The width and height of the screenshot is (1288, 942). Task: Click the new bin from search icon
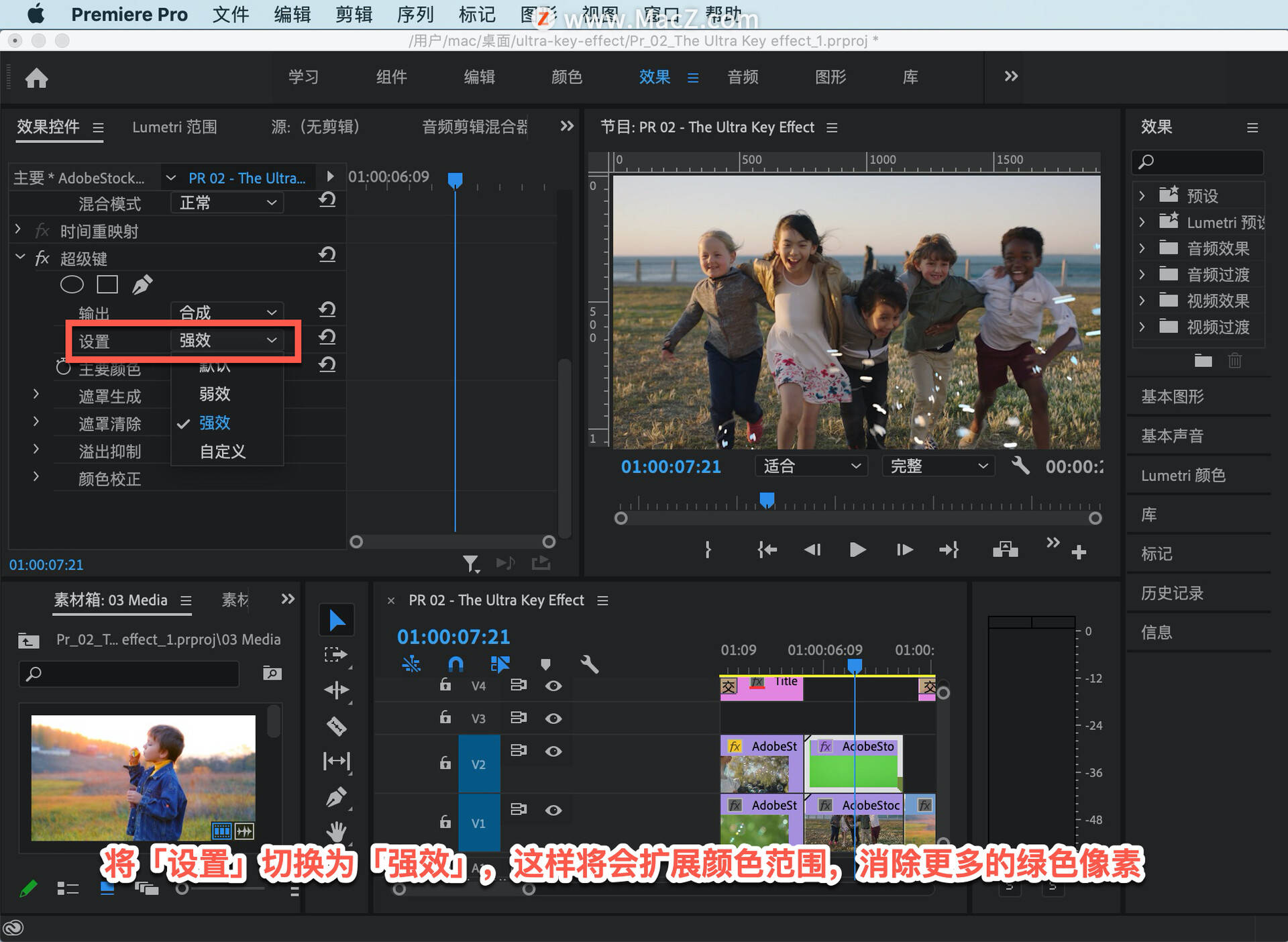tap(272, 674)
